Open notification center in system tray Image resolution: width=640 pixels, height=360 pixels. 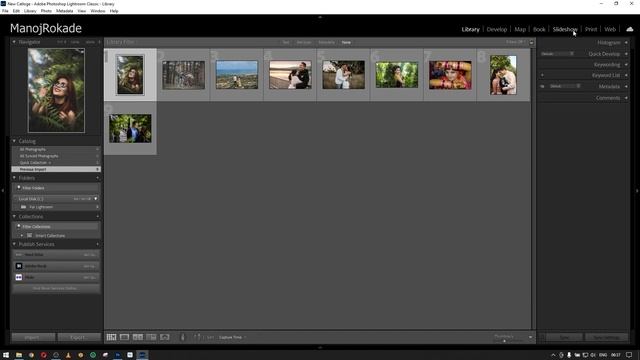coord(629,355)
